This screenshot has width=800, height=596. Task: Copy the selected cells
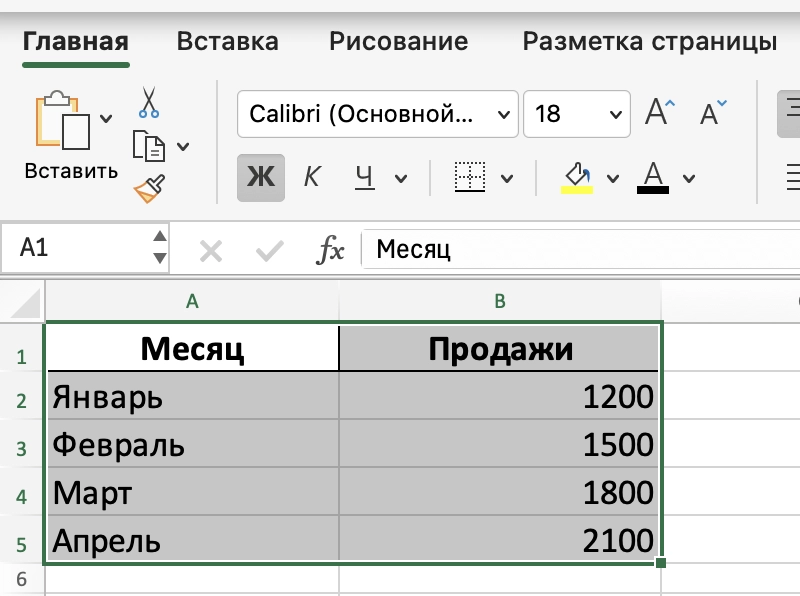click(x=150, y=145)
